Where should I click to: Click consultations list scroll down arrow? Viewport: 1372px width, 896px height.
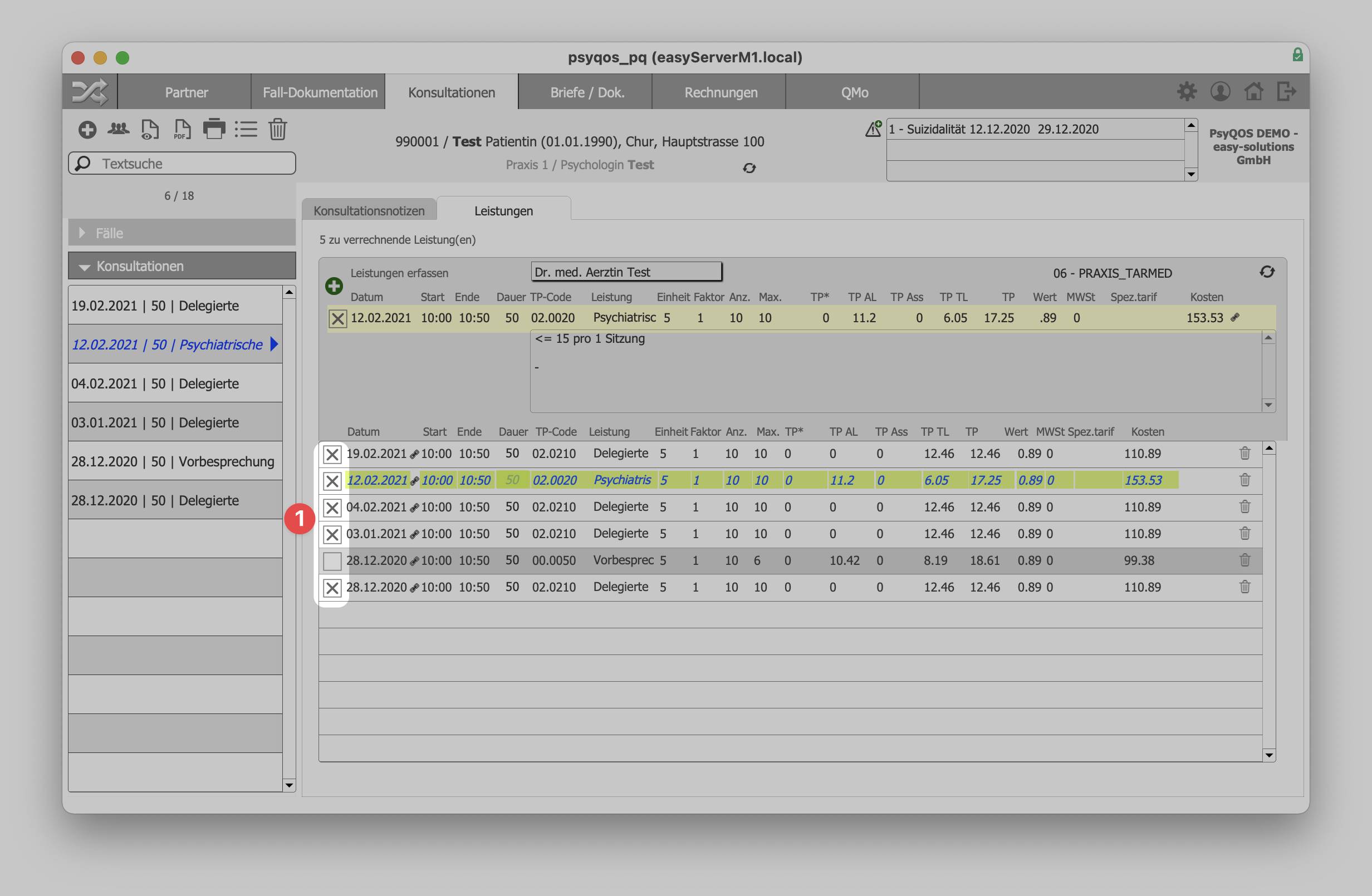point(290,785)
